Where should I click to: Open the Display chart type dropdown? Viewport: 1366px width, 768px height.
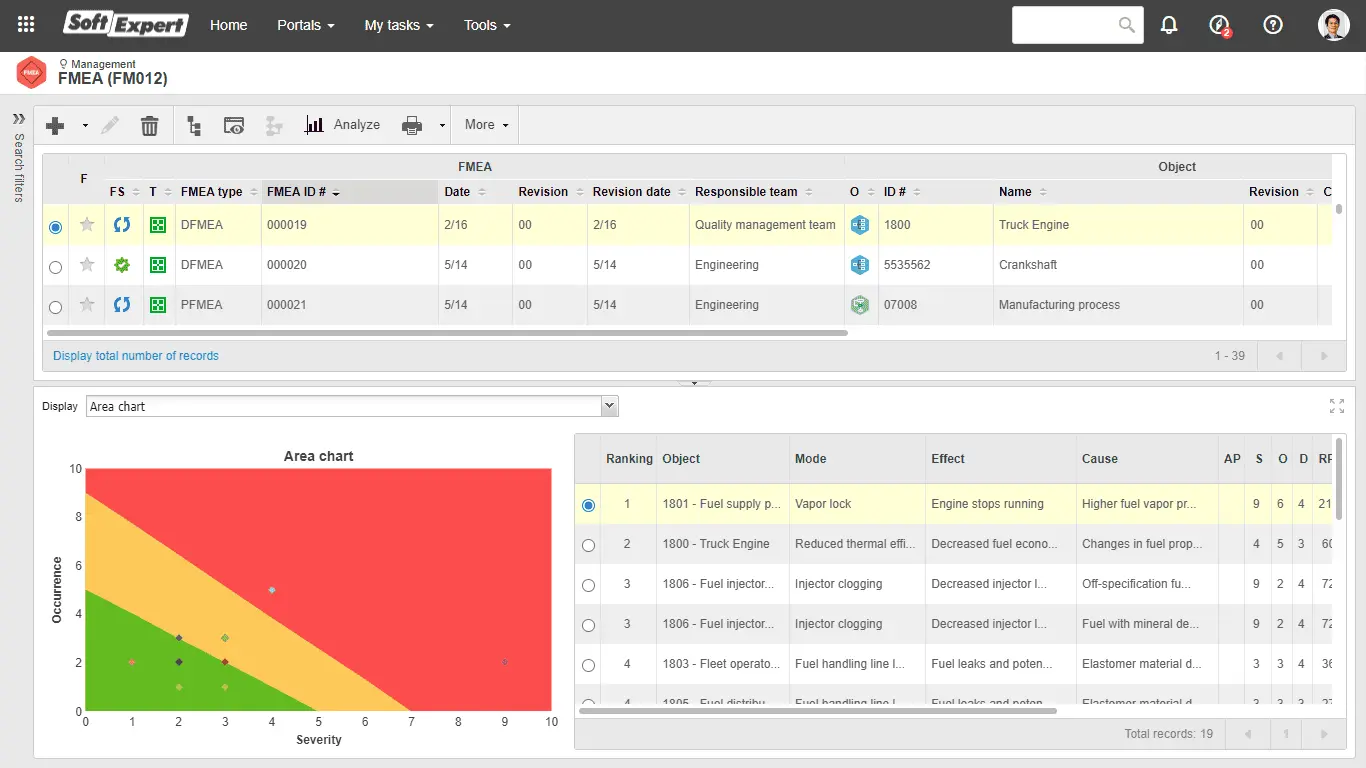click(x=609, y=406)
